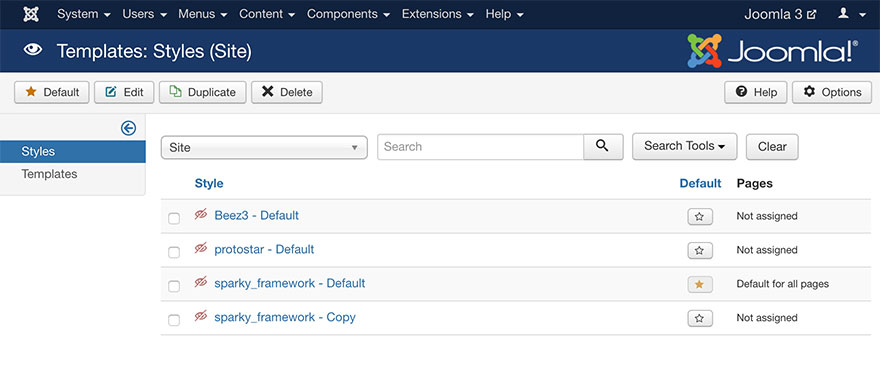Viewport: 880px width, 365px height.
Task: Open the Menus menu
Action: point(203,14)
